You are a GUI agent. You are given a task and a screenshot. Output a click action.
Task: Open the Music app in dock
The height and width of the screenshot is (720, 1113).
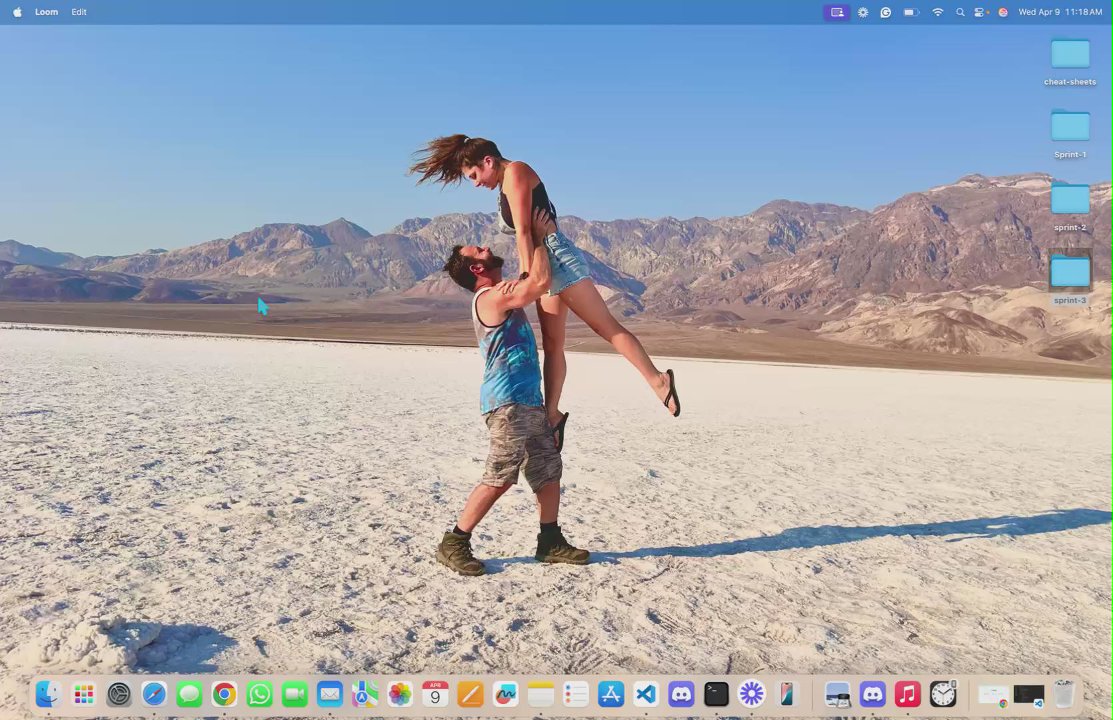907,694
